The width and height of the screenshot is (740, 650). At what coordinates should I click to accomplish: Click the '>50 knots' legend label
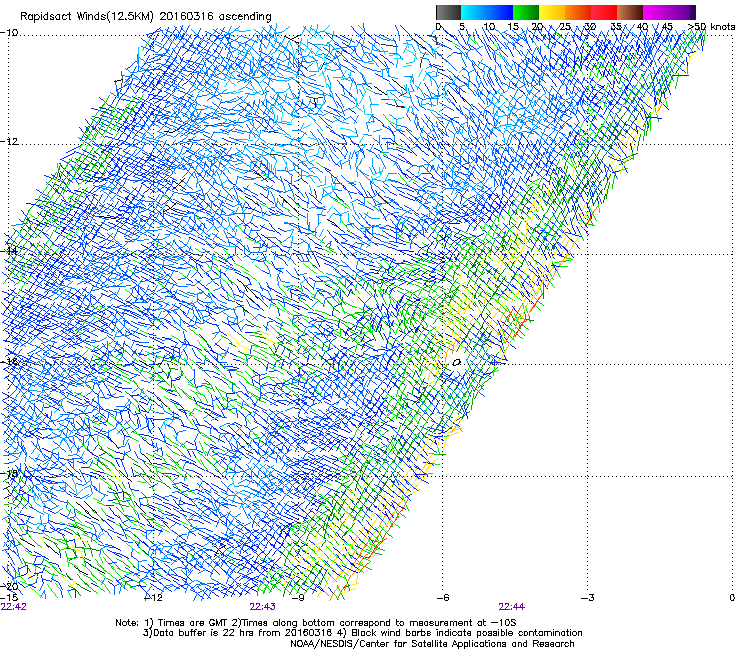(711, 27)
